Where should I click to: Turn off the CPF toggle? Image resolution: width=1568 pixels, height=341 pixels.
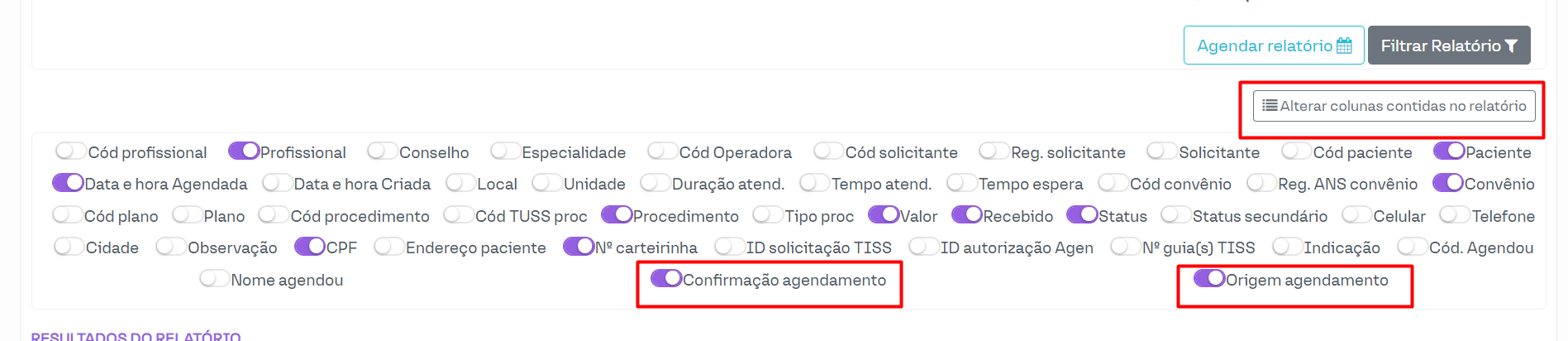[x=310, y=247]
